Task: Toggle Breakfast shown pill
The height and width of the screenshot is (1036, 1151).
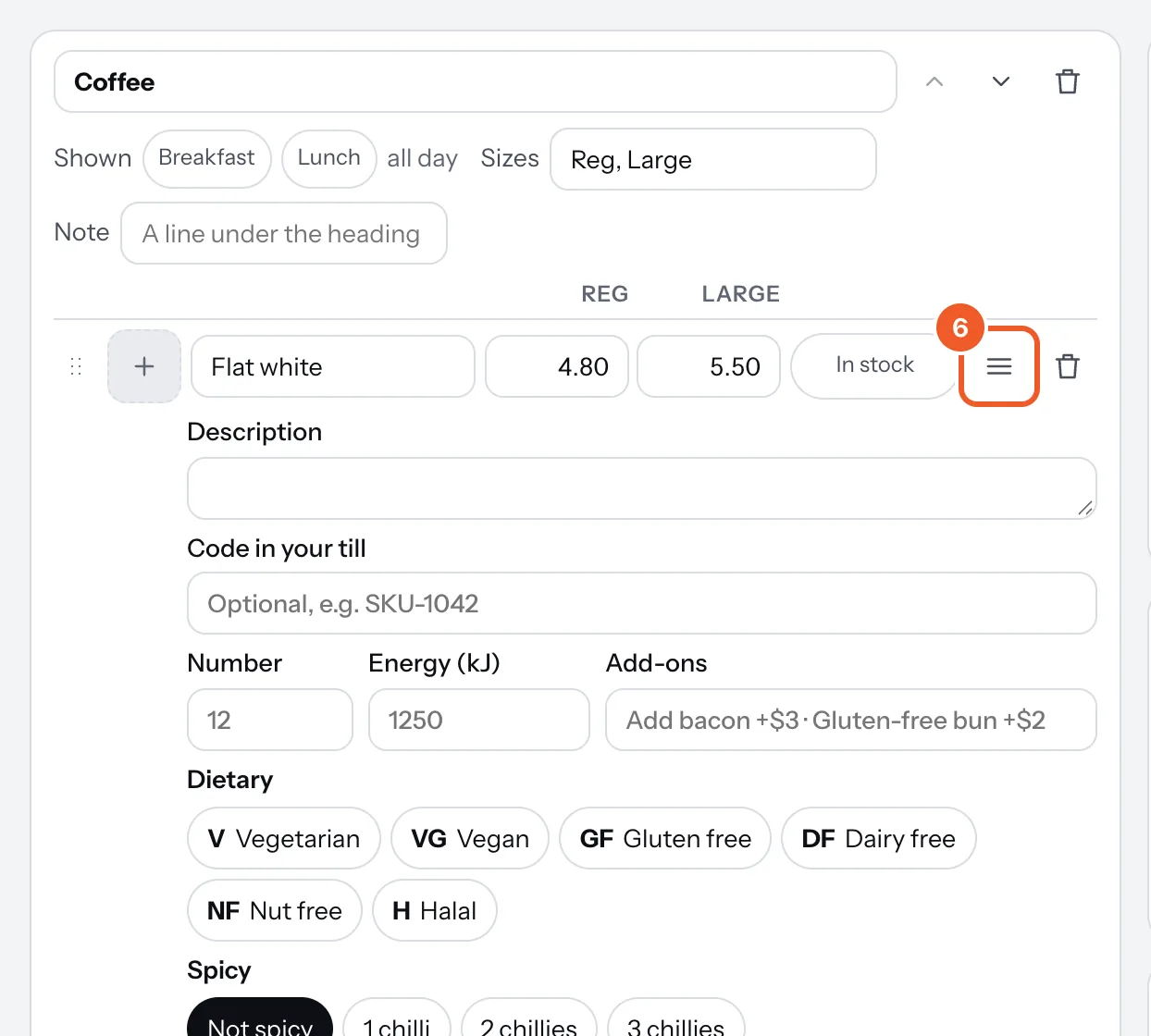Action: (x=206, y=158)
